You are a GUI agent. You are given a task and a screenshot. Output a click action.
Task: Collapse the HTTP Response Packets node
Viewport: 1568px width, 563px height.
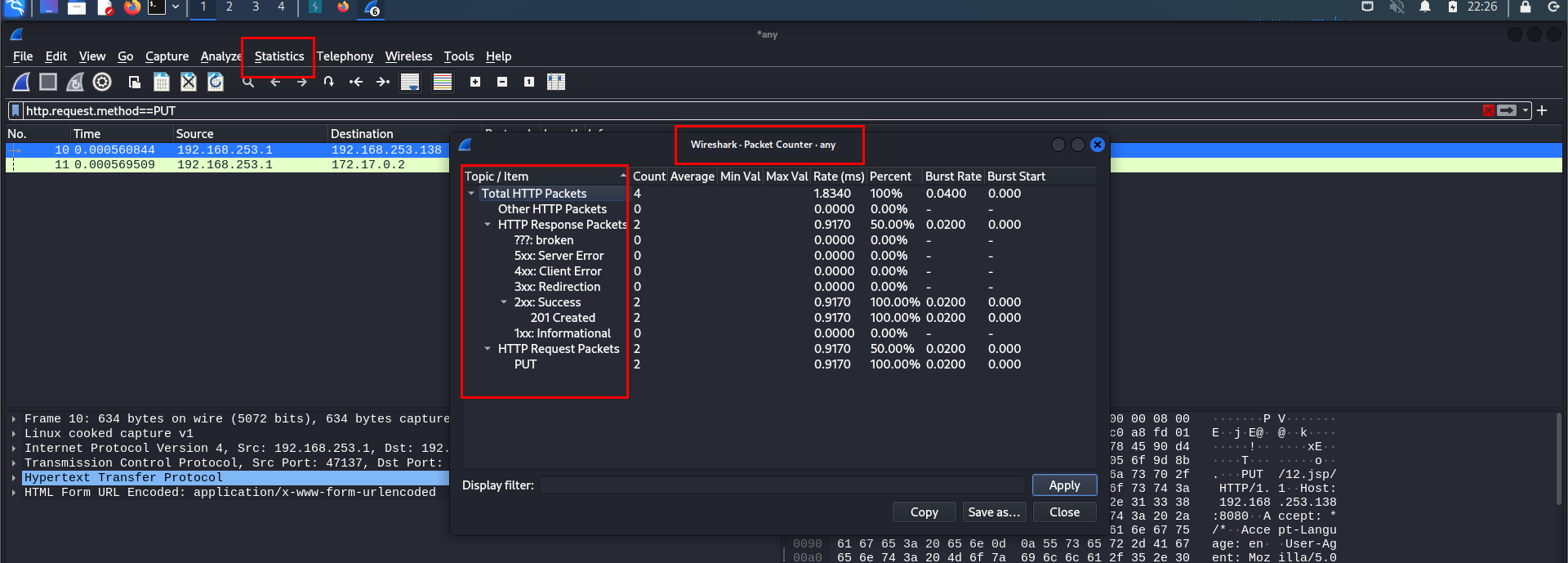(x=488, y=225)
